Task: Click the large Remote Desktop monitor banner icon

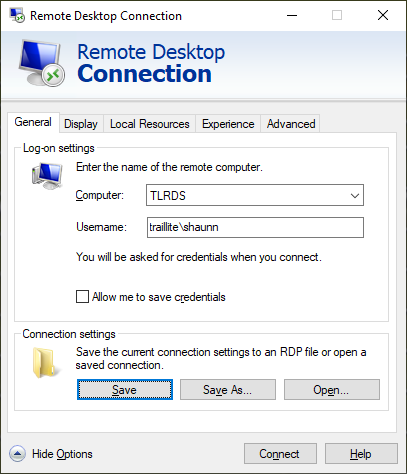Action: 42,63
